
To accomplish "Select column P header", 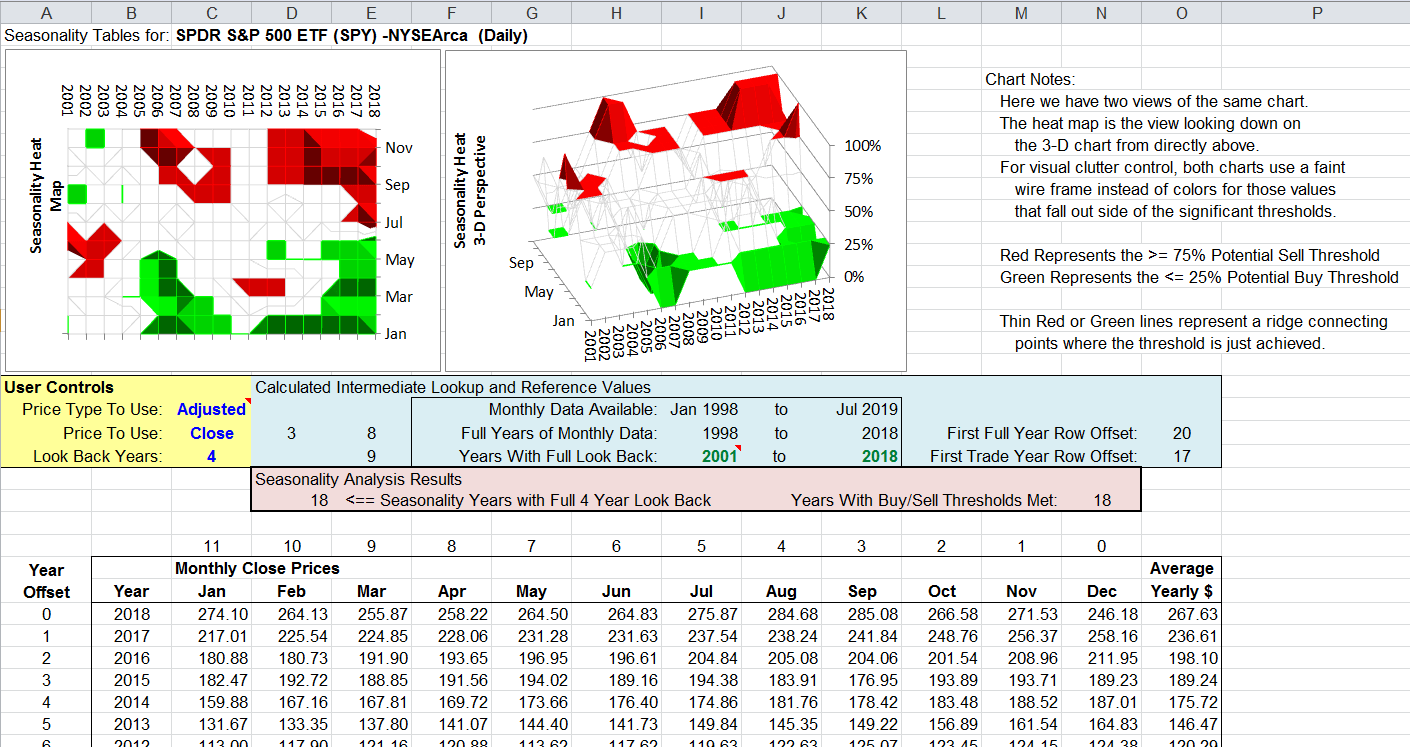I will (x=1315, y=12).
